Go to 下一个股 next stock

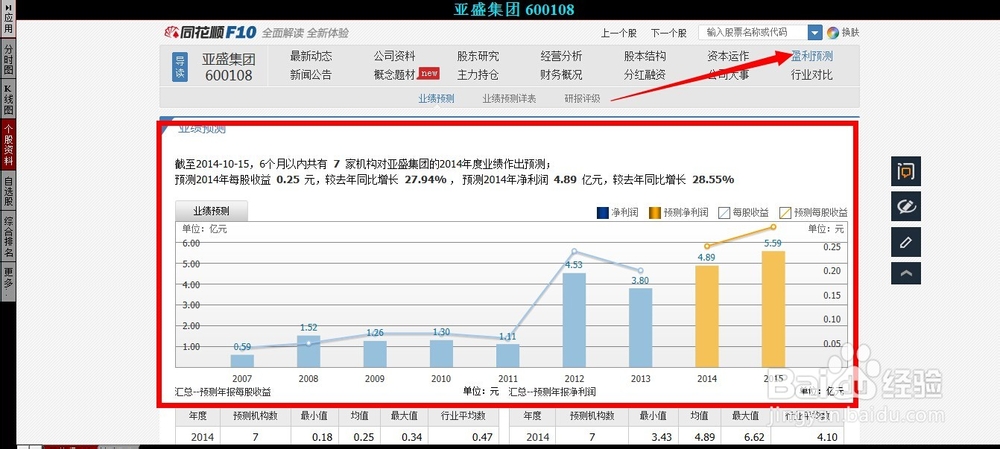point(668,33)
